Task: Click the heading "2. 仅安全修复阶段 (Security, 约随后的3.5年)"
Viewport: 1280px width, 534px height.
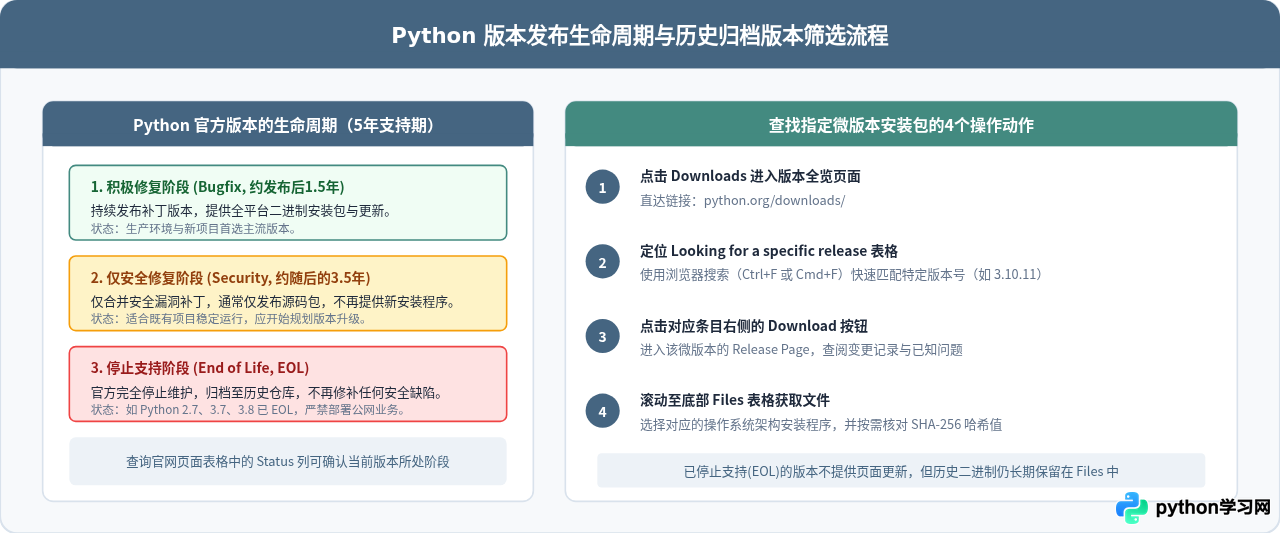Action: click(x=230, y=277)
